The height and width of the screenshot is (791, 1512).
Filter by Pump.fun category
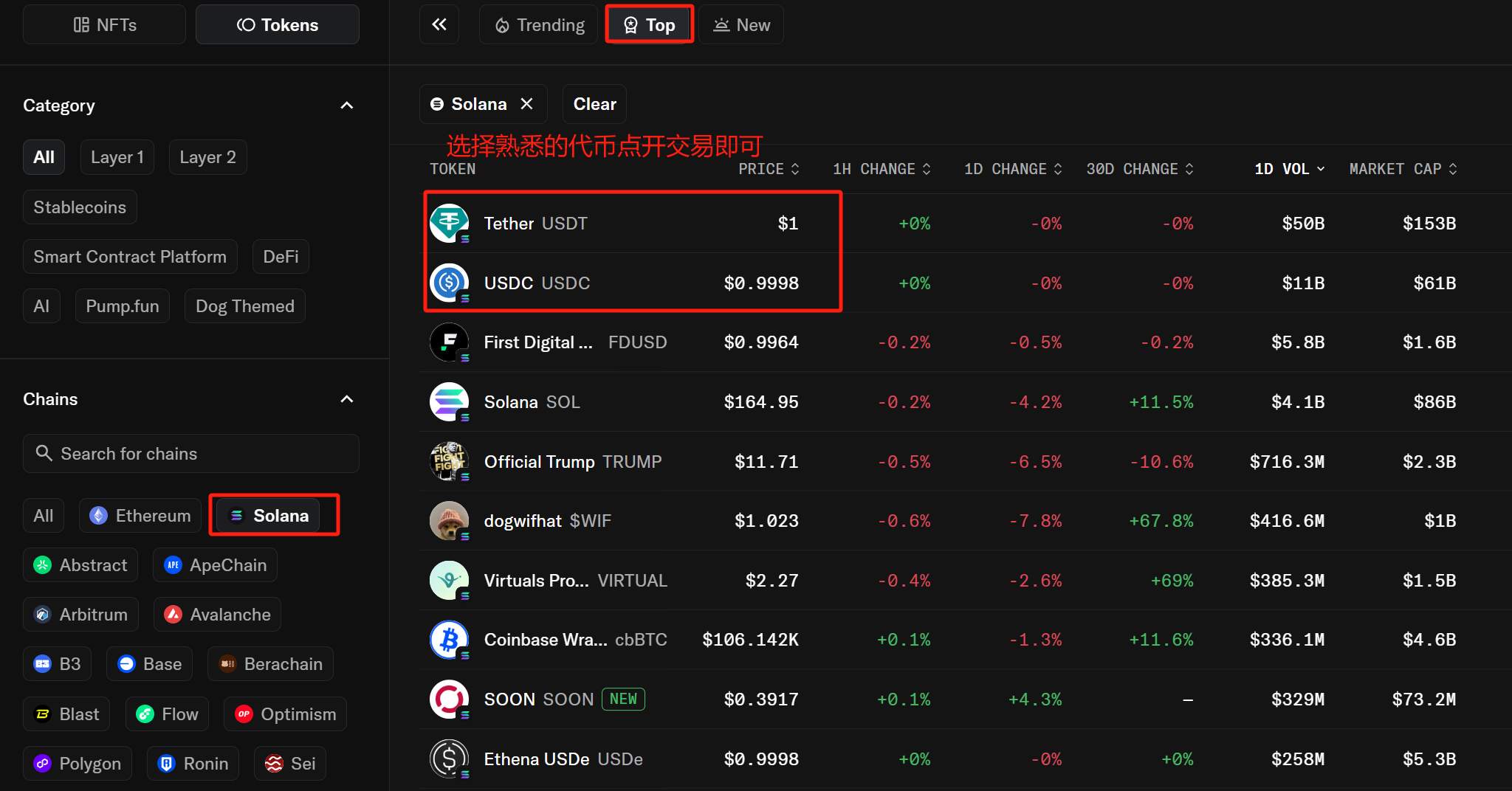[x=123, y=306]
